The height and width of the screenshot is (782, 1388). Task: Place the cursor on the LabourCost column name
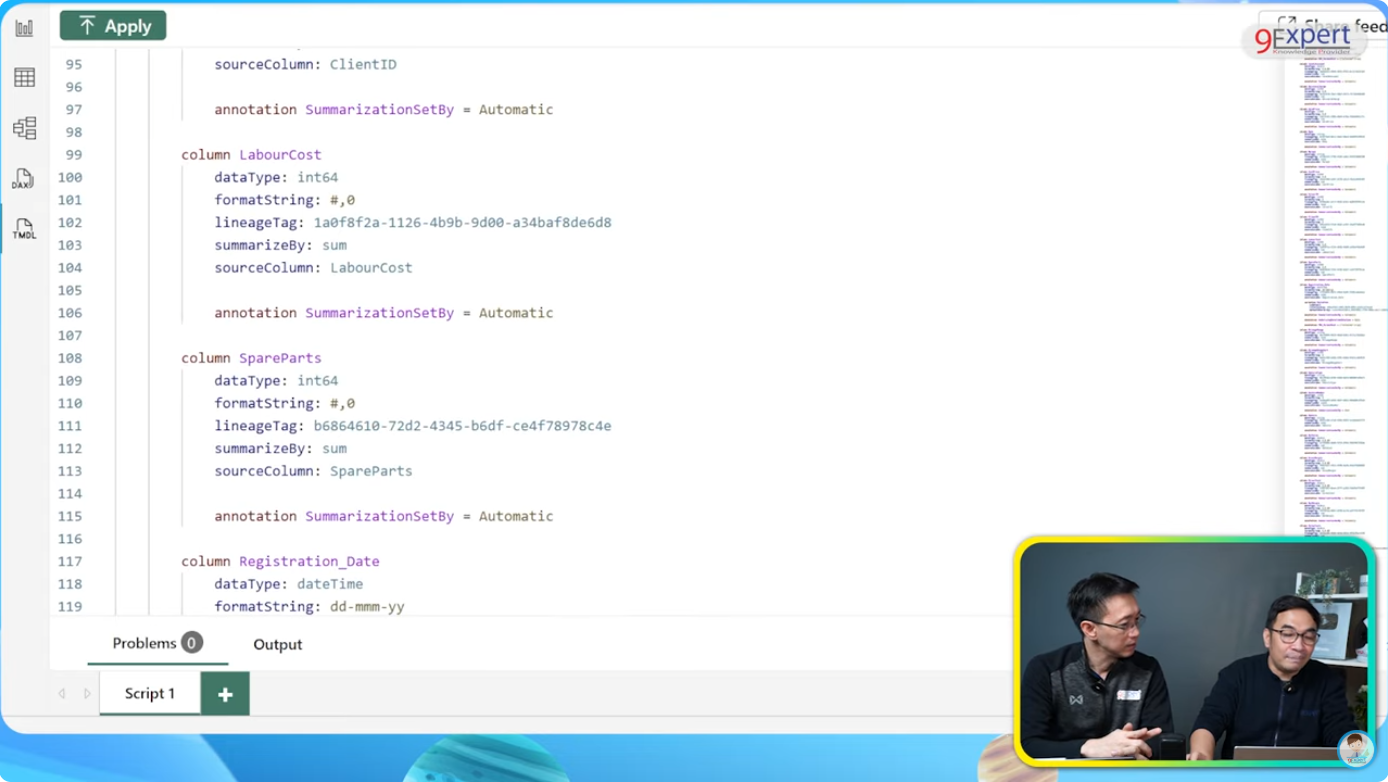(280, 154)
